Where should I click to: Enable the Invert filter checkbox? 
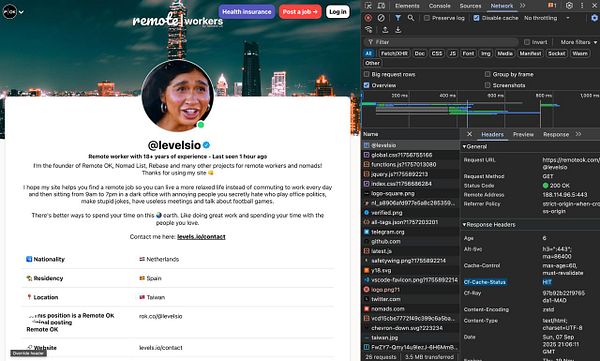click(527, 42)
